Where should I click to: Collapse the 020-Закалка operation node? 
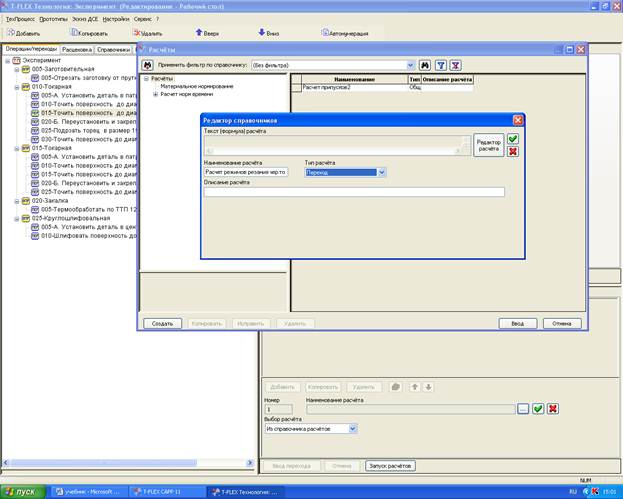(x=17, y=201)
